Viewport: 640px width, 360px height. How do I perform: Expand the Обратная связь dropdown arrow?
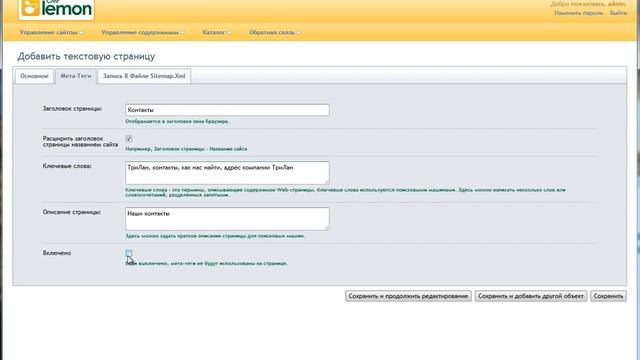[x=298, y=33]
